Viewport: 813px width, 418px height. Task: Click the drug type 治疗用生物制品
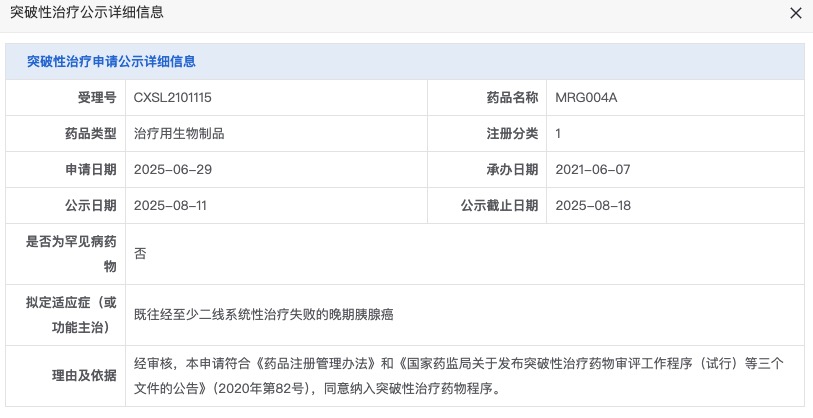(179, 133)
